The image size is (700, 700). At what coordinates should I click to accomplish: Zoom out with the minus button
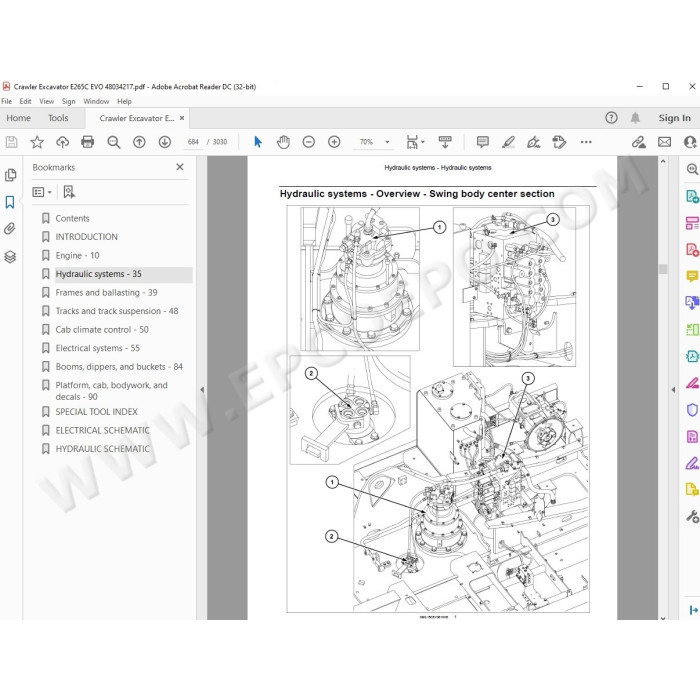click(x=308, y=142)
